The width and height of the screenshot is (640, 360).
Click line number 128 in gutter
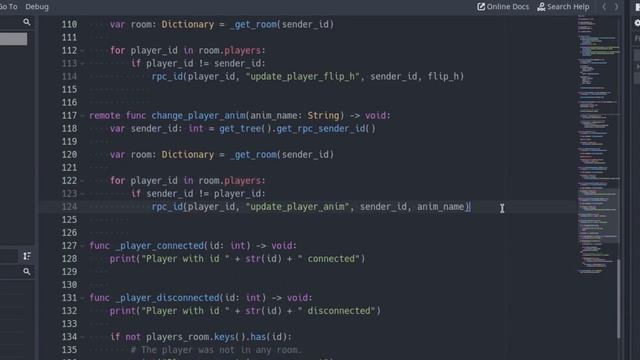(69, 259)
